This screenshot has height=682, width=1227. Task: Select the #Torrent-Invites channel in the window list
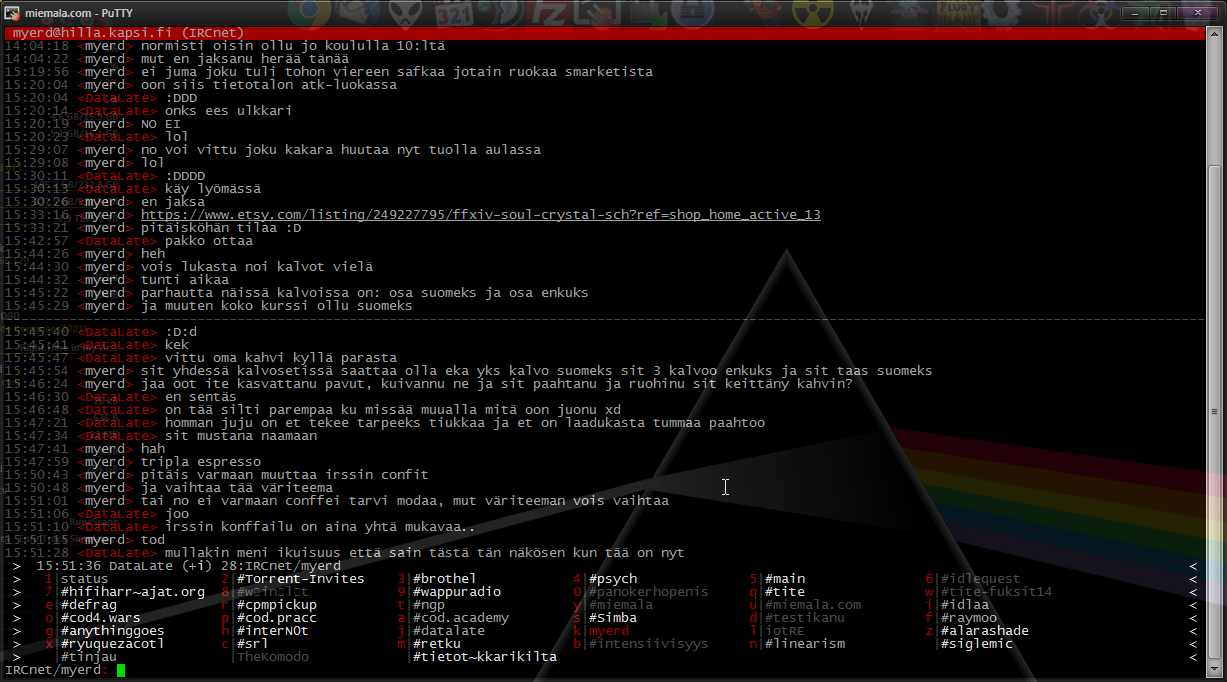click(x=300, y=579)
